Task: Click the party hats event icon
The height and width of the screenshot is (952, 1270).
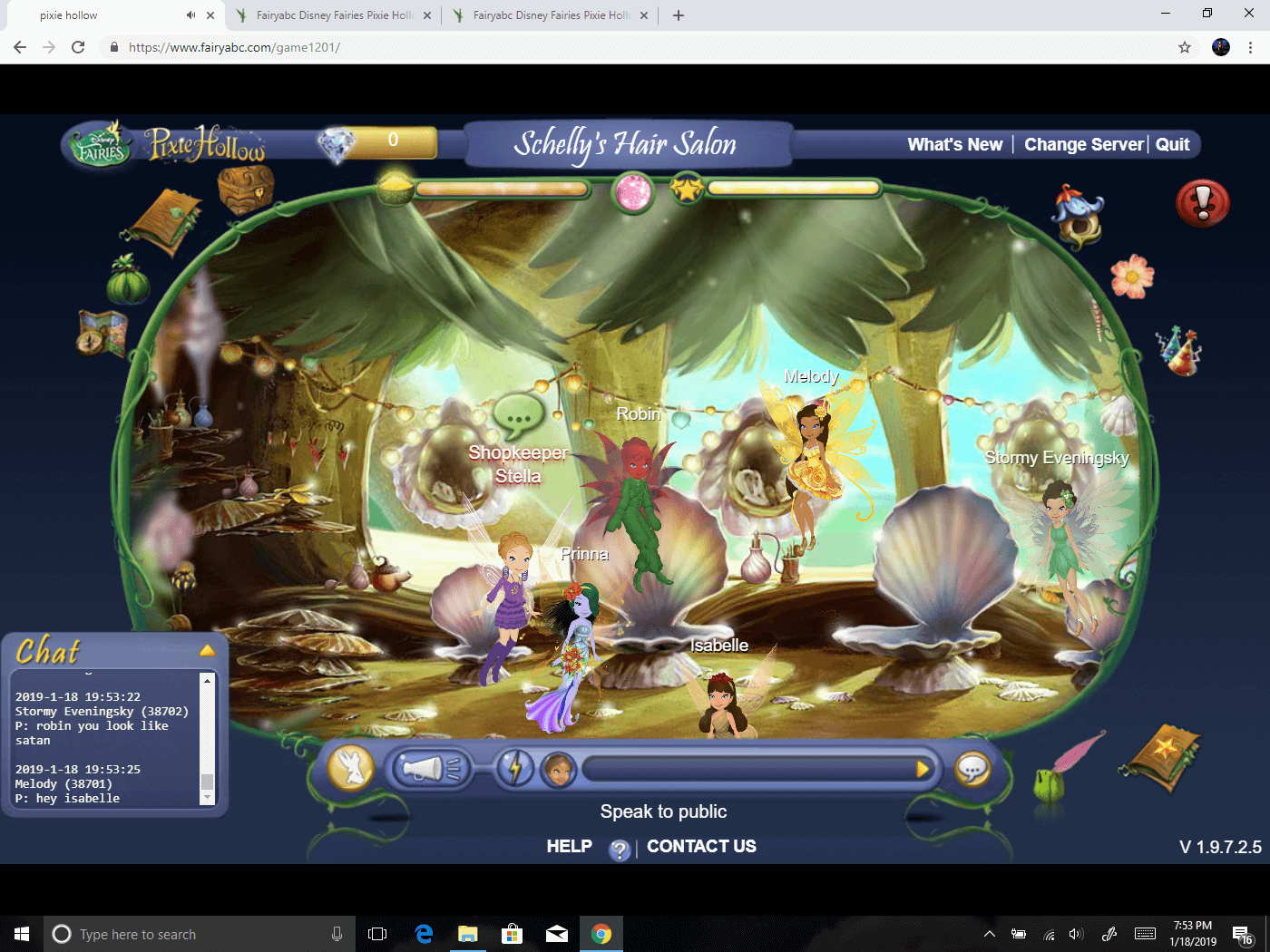Action: coord(1179,350)
